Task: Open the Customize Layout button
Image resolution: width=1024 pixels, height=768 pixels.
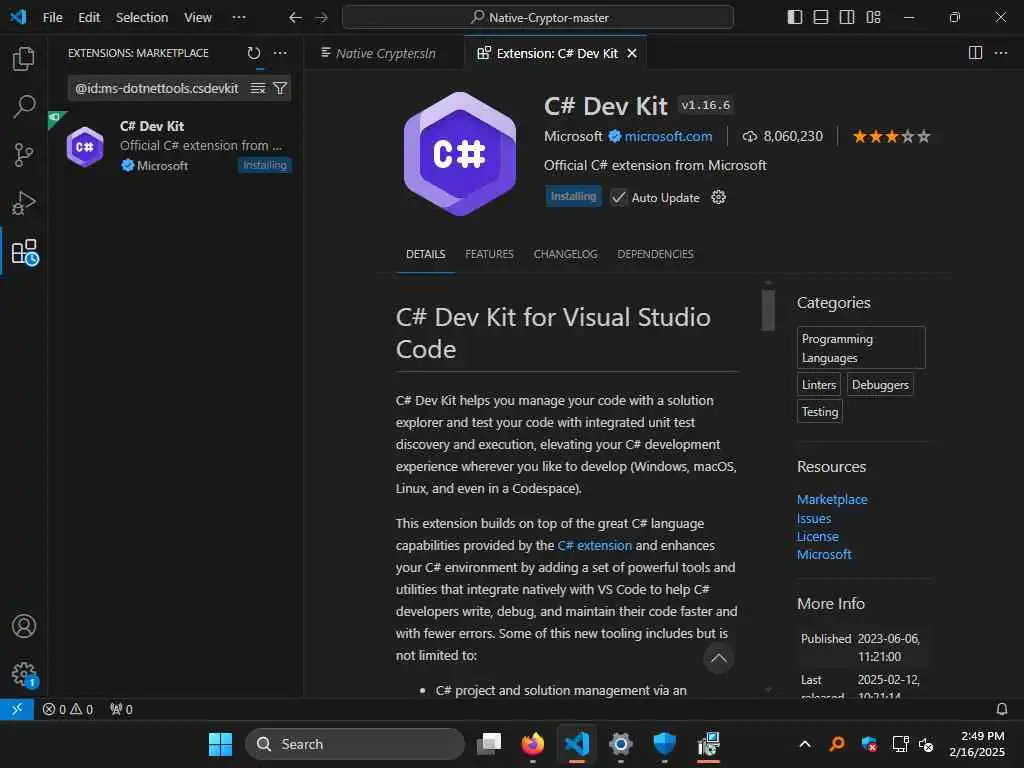Action: point(873,17)
